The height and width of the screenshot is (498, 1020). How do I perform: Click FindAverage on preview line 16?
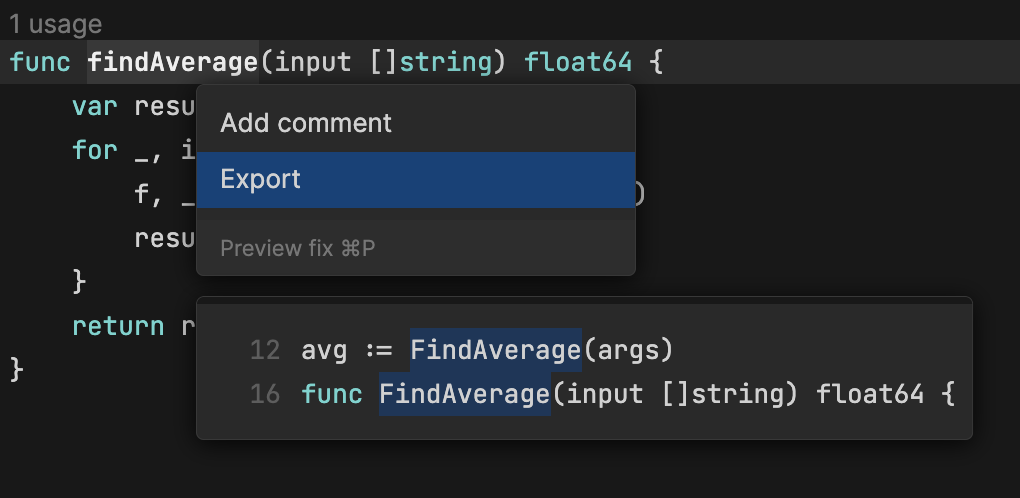tap(465, 395)
